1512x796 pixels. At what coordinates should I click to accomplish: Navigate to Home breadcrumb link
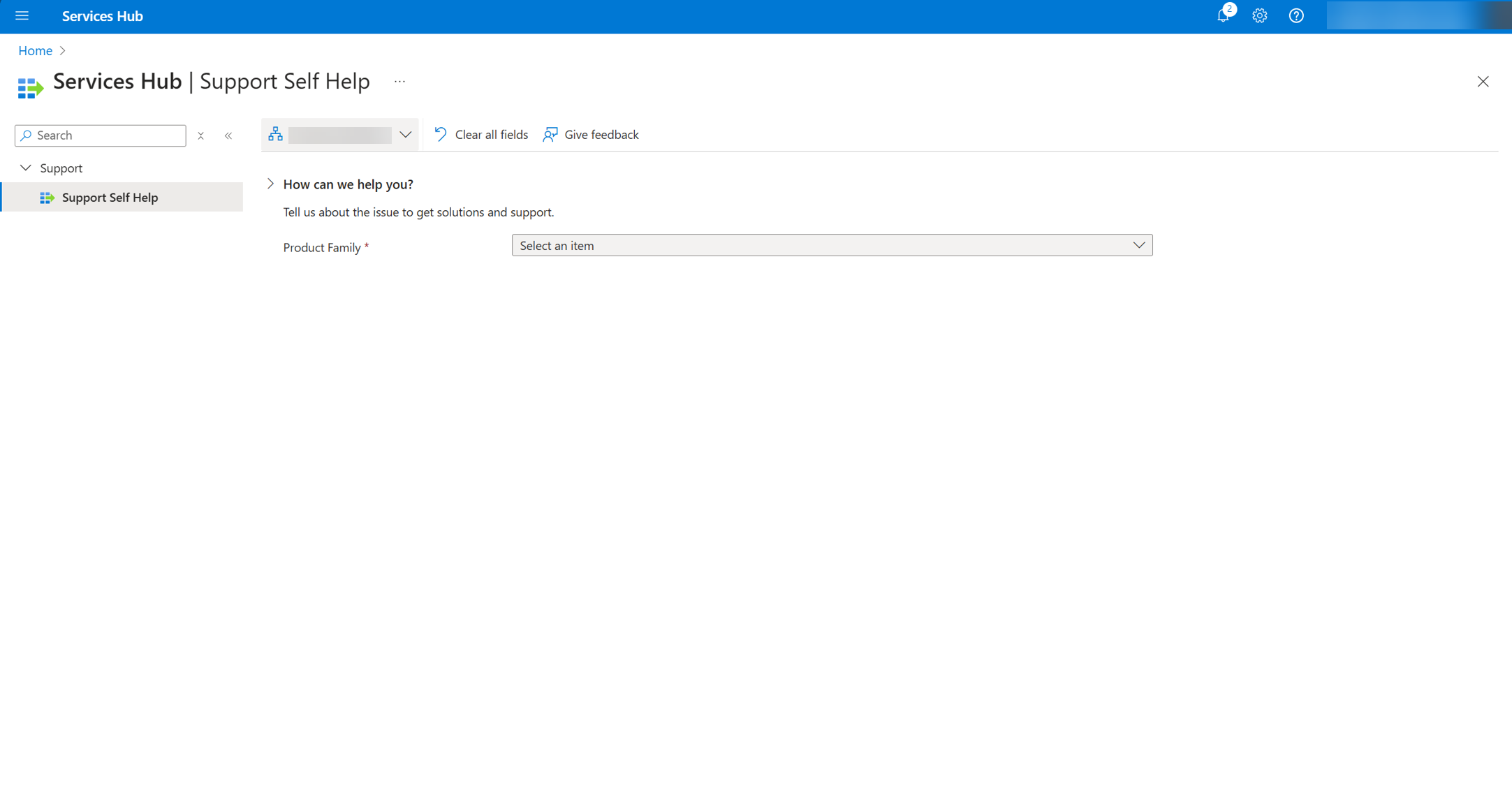pos(35,50)
